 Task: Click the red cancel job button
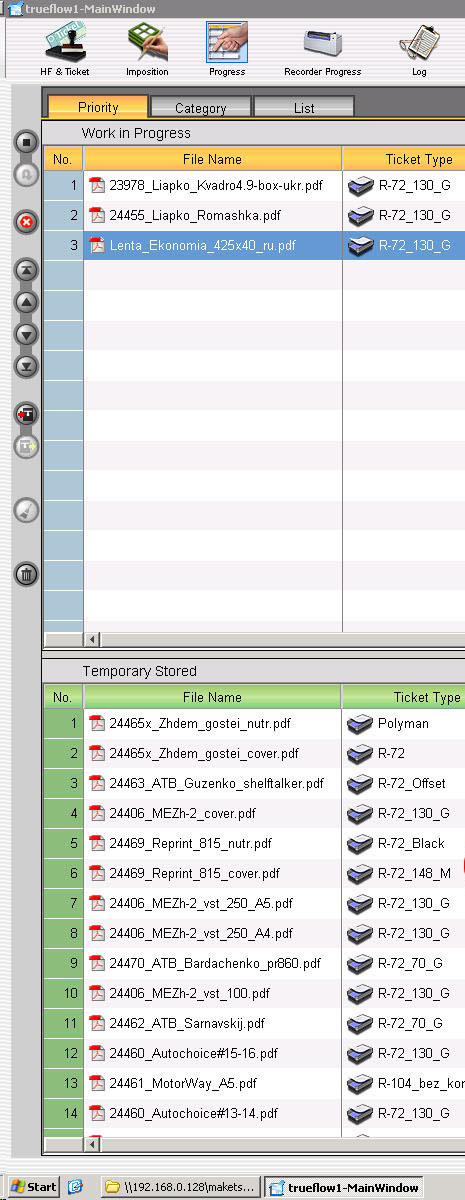[27, 222]
